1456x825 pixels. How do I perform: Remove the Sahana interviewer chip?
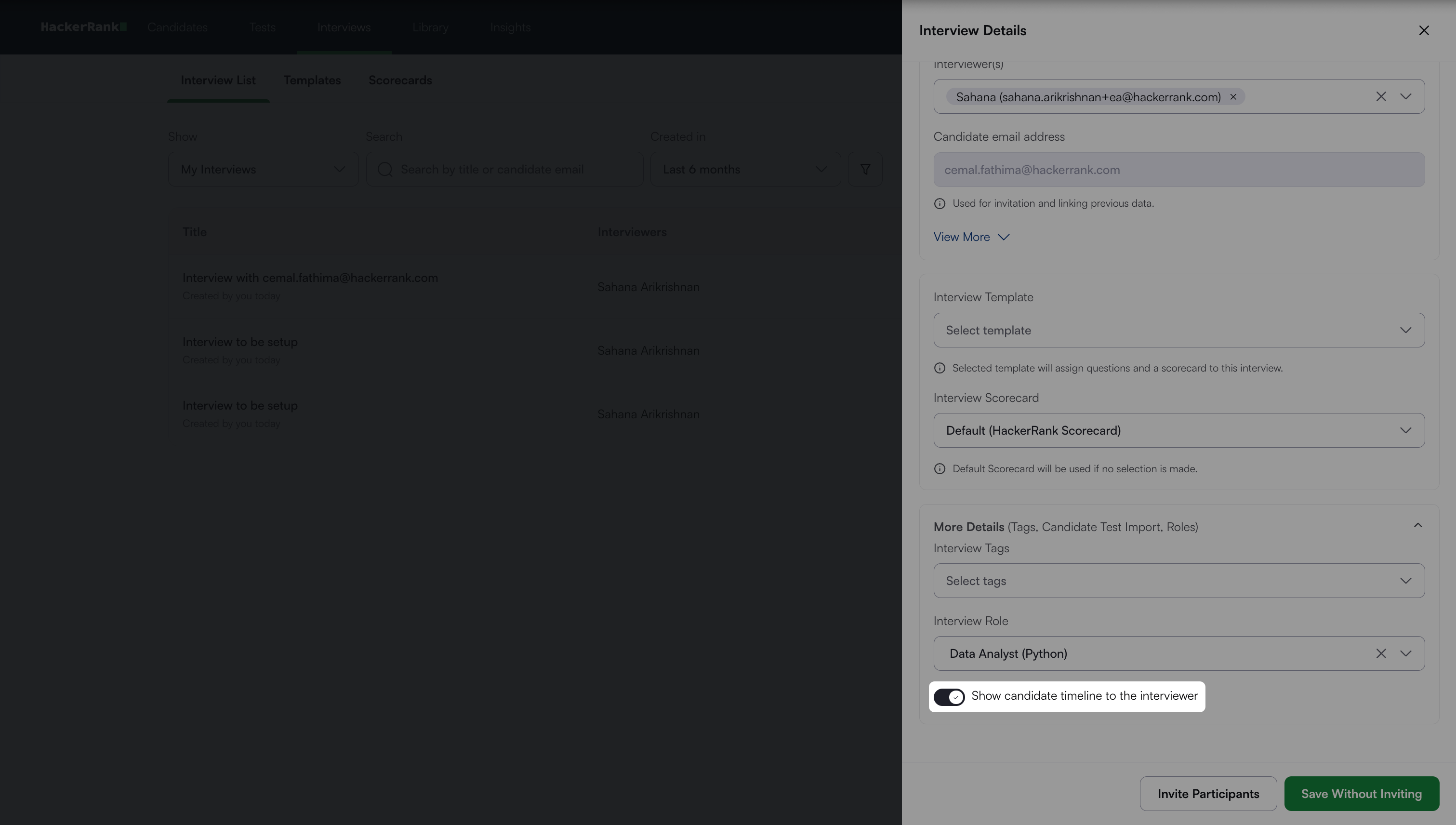coord(1233,97)
